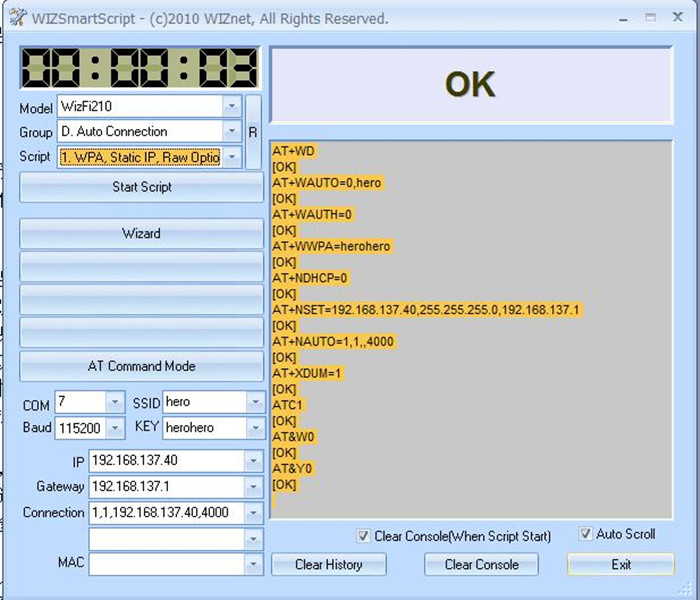Open the COM port dropdown arrow

pos(115,402)
